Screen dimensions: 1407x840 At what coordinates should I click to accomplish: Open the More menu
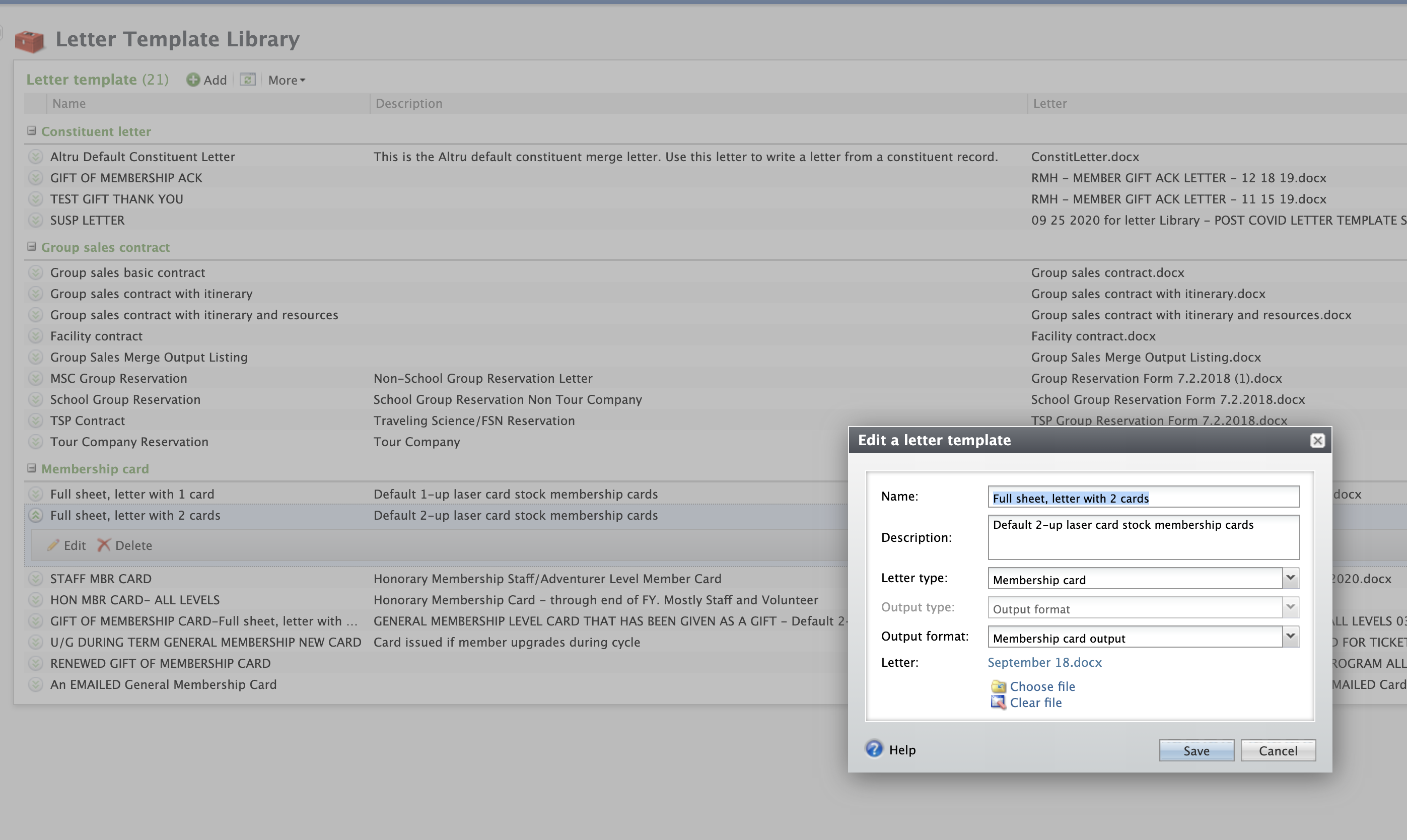[x=287, y=81]
